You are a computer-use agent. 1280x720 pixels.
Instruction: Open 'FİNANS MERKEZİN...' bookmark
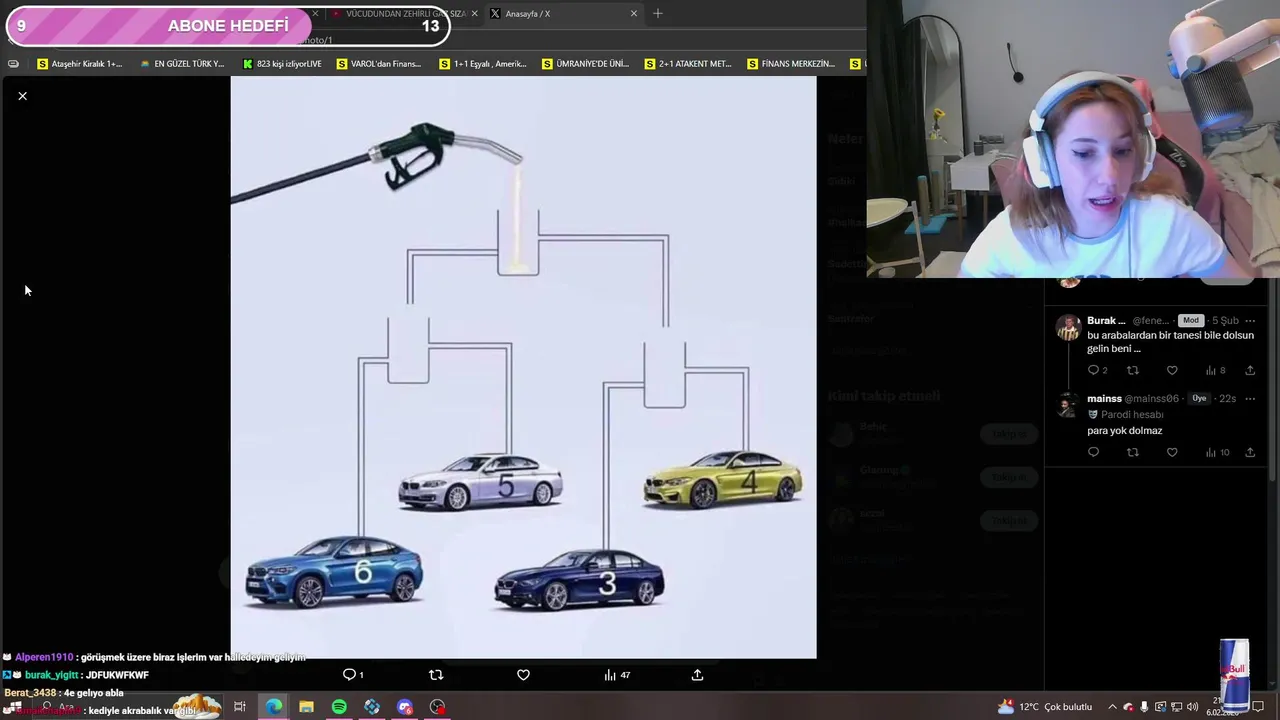790,64
